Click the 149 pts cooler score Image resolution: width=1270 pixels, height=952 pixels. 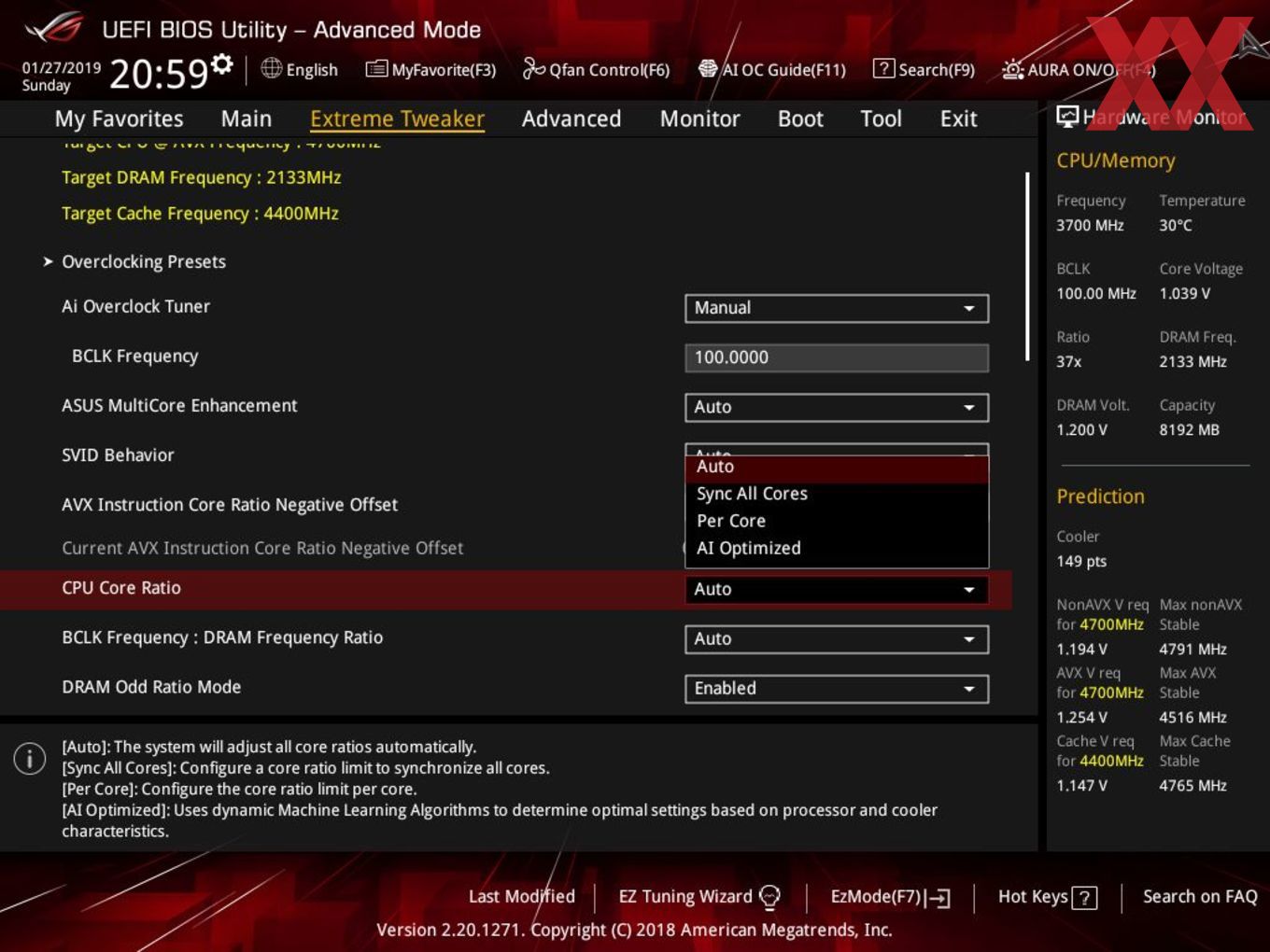coord(1081,561)
